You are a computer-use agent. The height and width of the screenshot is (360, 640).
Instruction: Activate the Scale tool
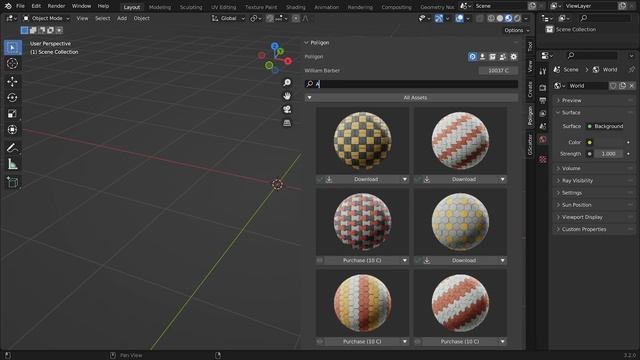(x=12, y=113)
